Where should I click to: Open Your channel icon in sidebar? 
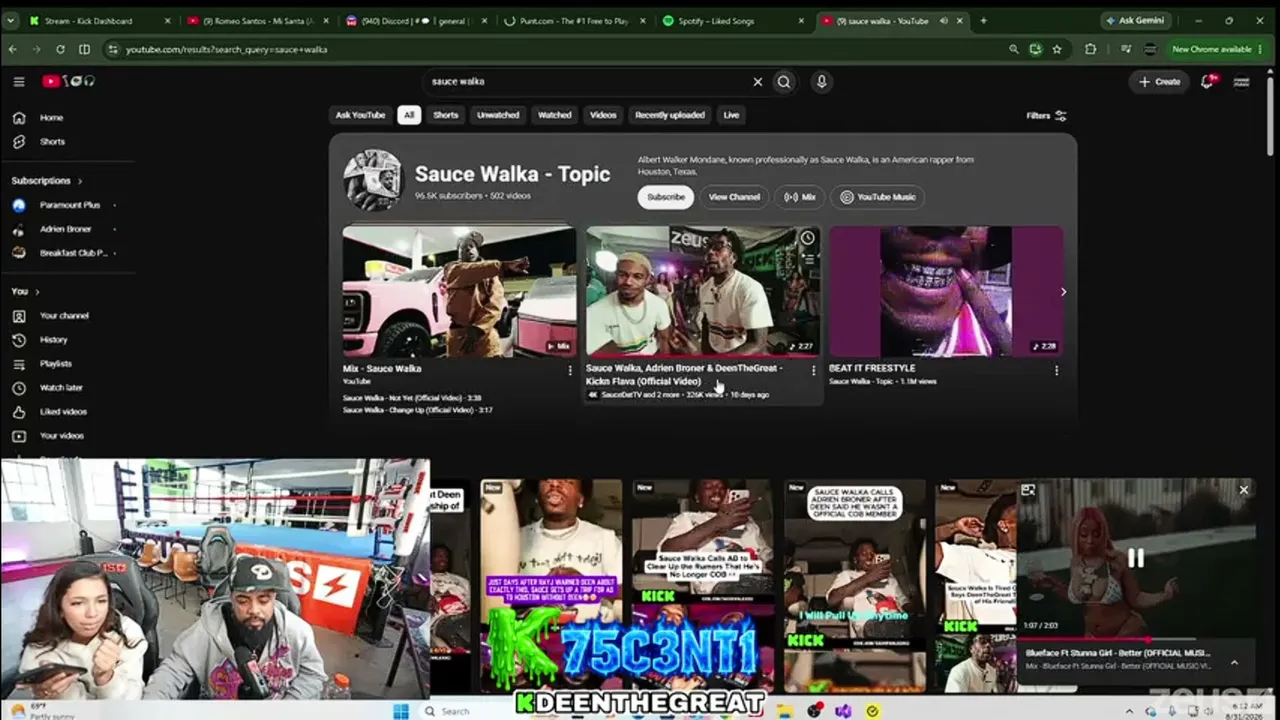coord(19,316)
